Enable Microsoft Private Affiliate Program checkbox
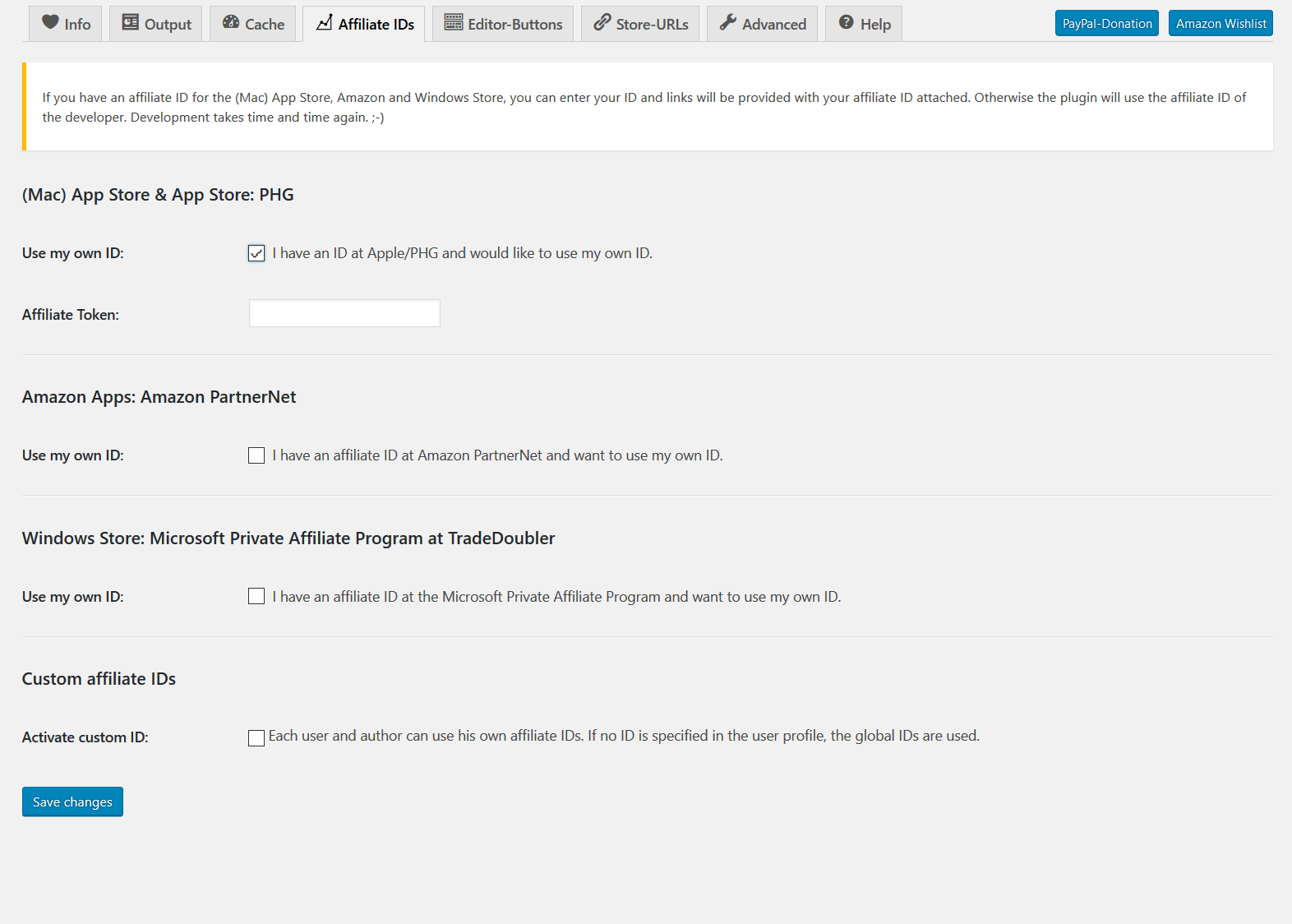This screenshot has height=924, width=1292. pyautogui.click(x=256, y=597)
